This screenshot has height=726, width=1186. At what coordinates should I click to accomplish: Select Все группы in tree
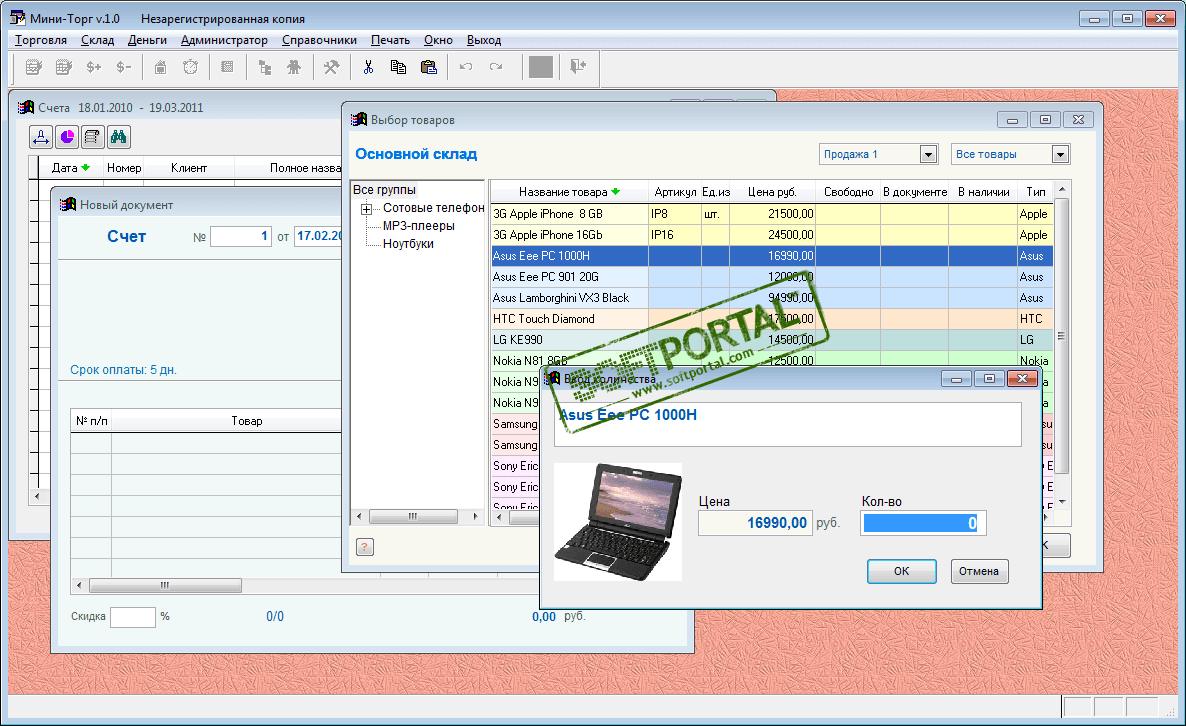pyautogui.click(x=384, y=190)
